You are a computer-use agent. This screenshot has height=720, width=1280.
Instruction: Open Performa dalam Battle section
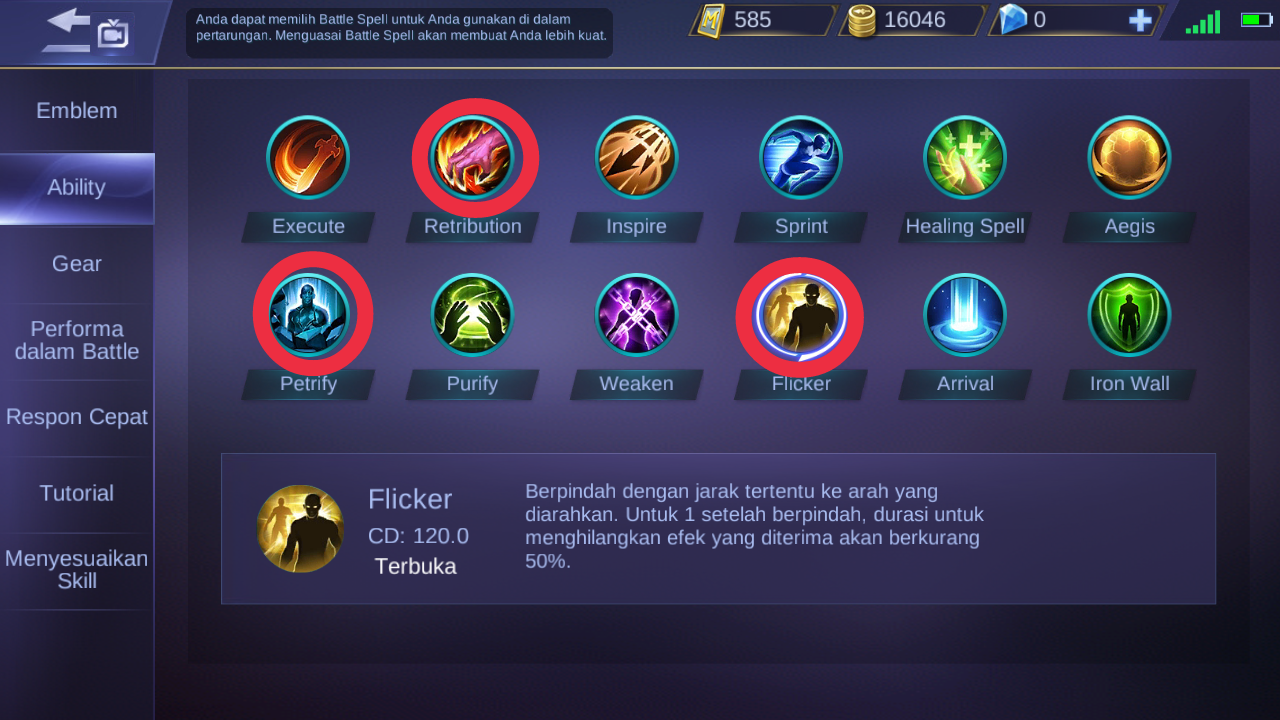point(77,341)
